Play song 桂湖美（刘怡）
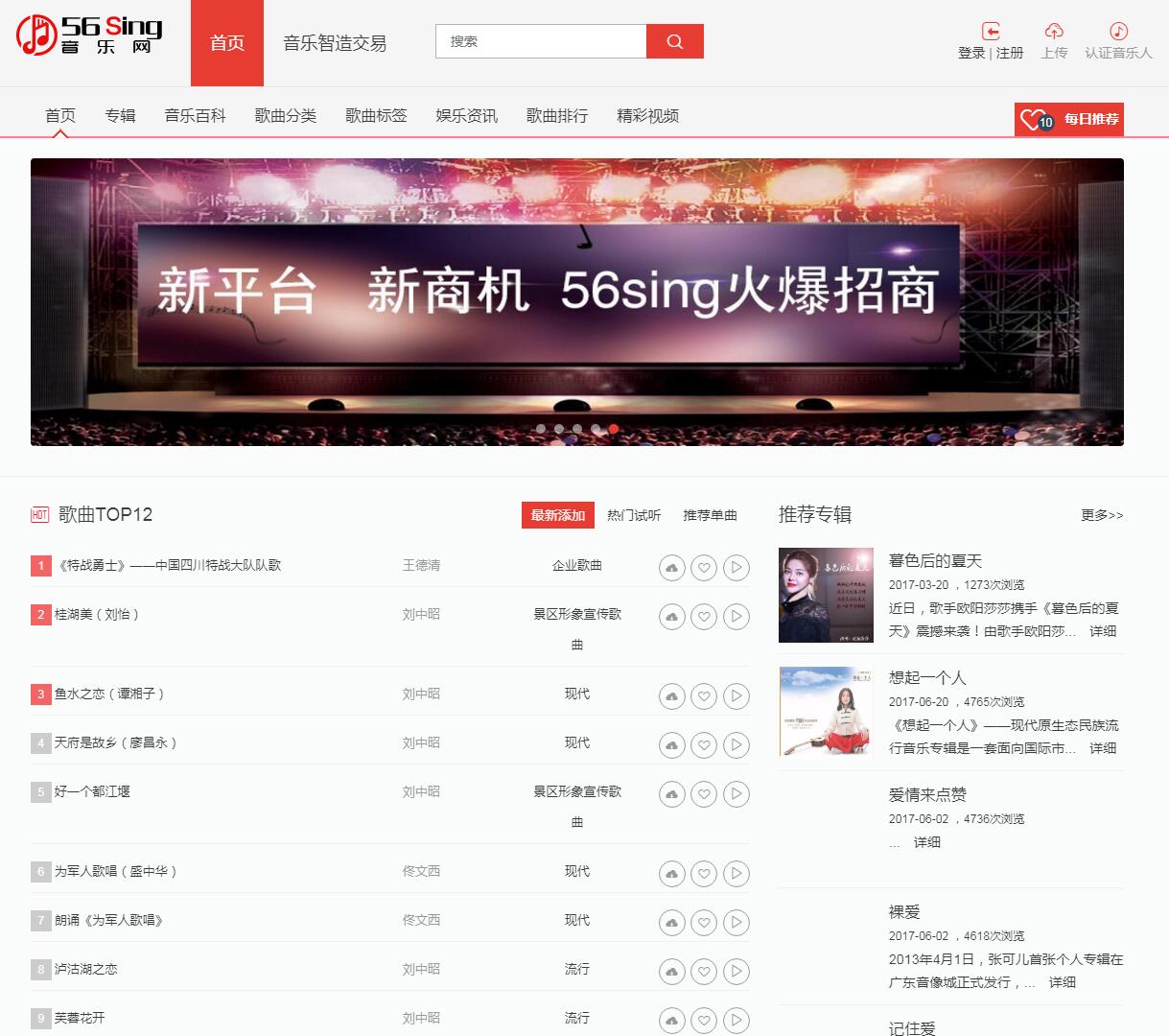 [x=736, y=617]
